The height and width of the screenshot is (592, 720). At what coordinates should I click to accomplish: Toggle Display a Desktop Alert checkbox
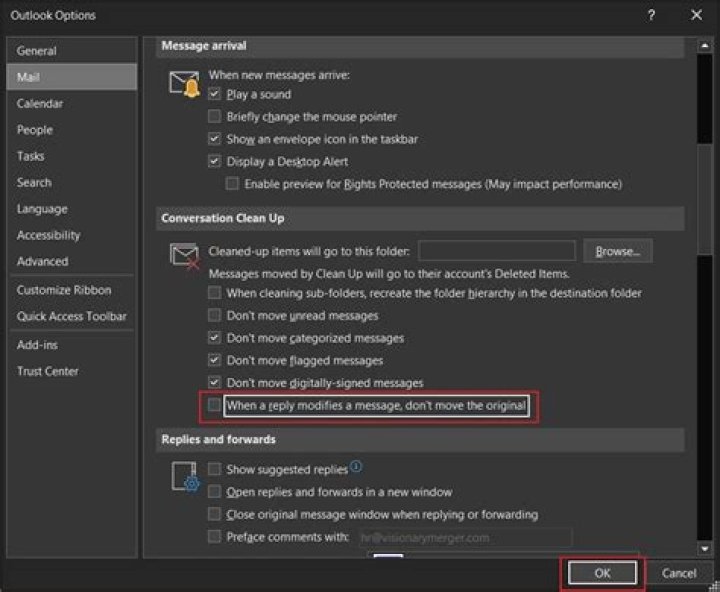[x=214, y=161]
